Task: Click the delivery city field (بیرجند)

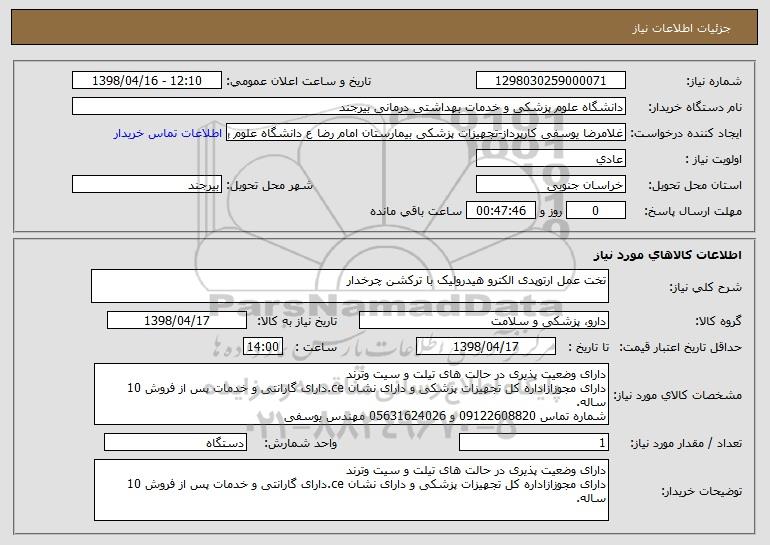Action: coord(147,185)
